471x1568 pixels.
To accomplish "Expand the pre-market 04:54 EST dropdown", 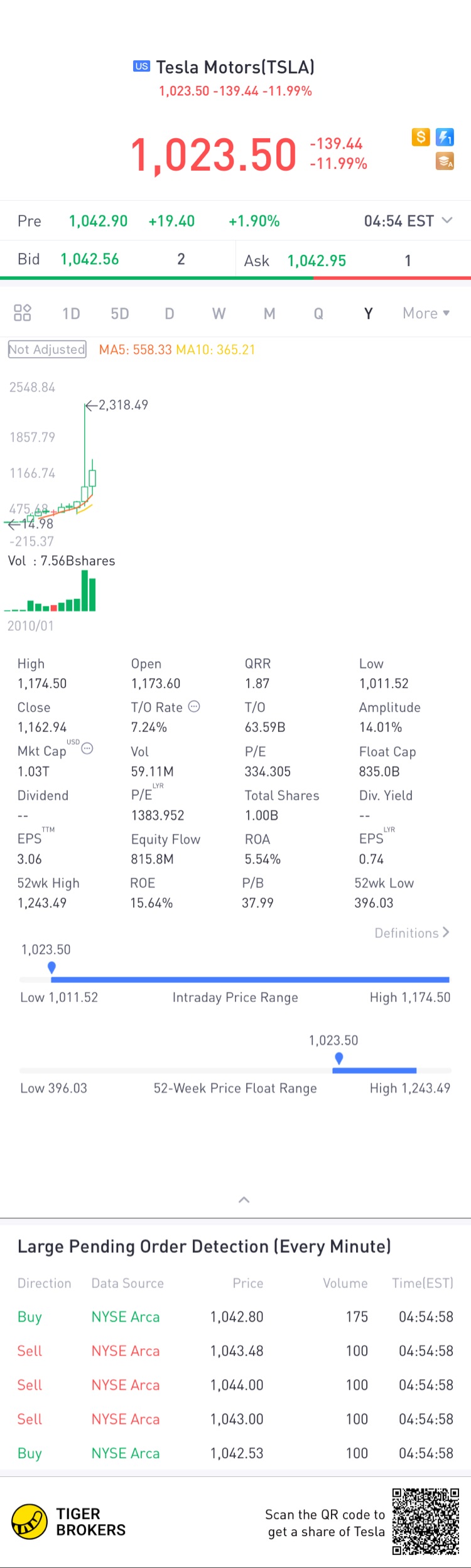I will (447, 220).
